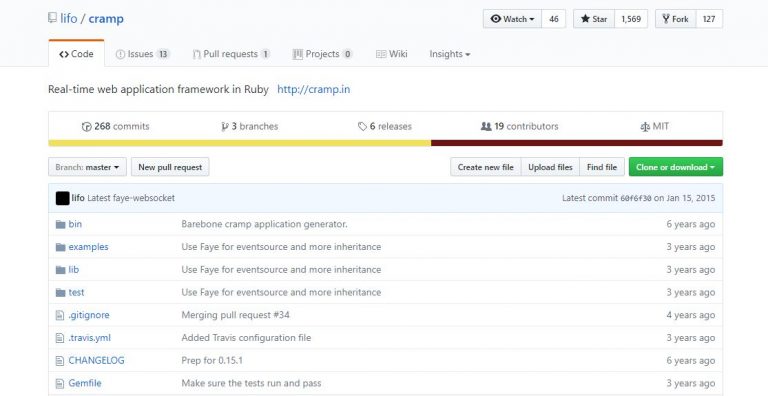Image resolution: width=768 pixels, height=396 pixels.
Task: Click the test folder icon
Action: point(60,293)
